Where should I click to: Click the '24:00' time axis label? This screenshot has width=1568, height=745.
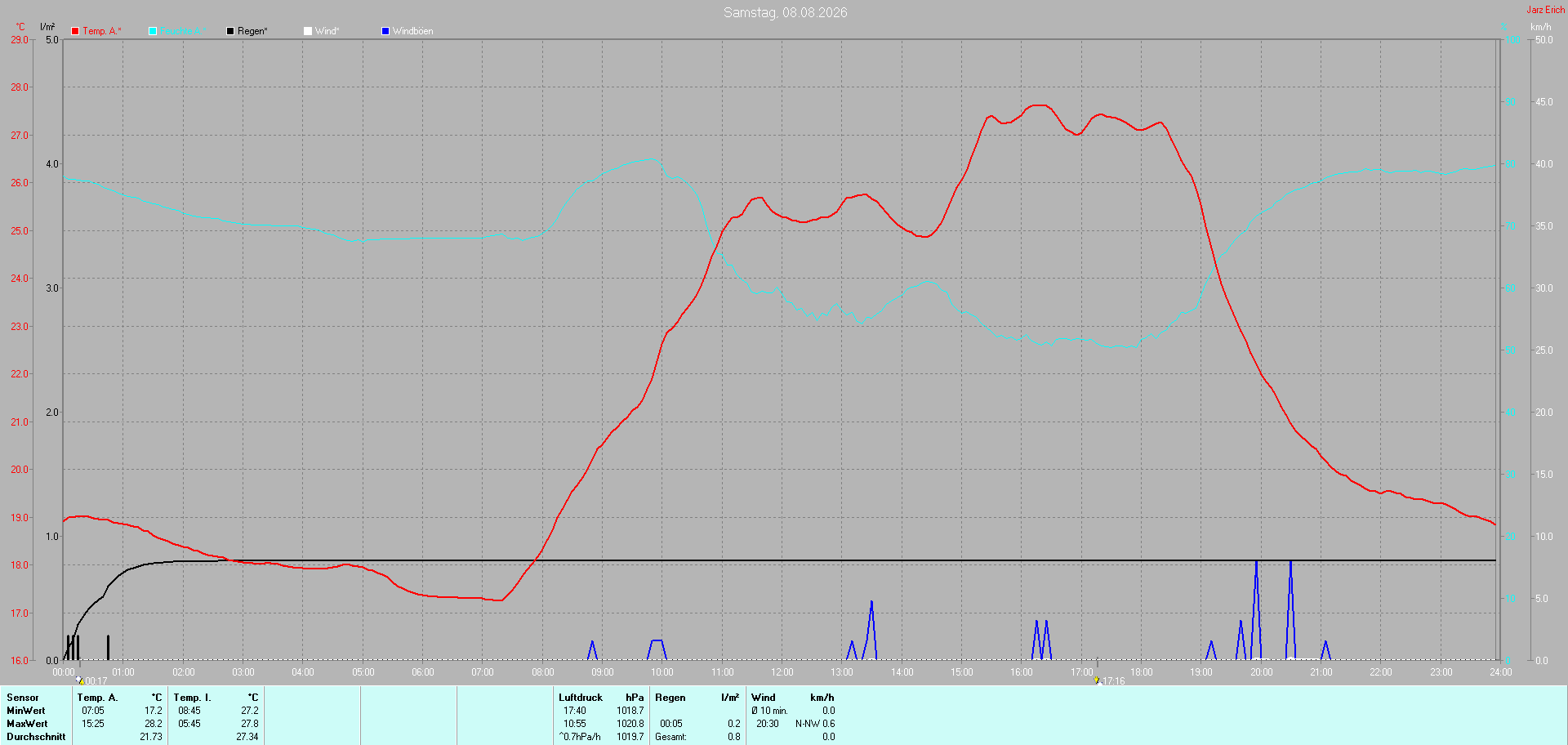click(x=1501, y=672)
